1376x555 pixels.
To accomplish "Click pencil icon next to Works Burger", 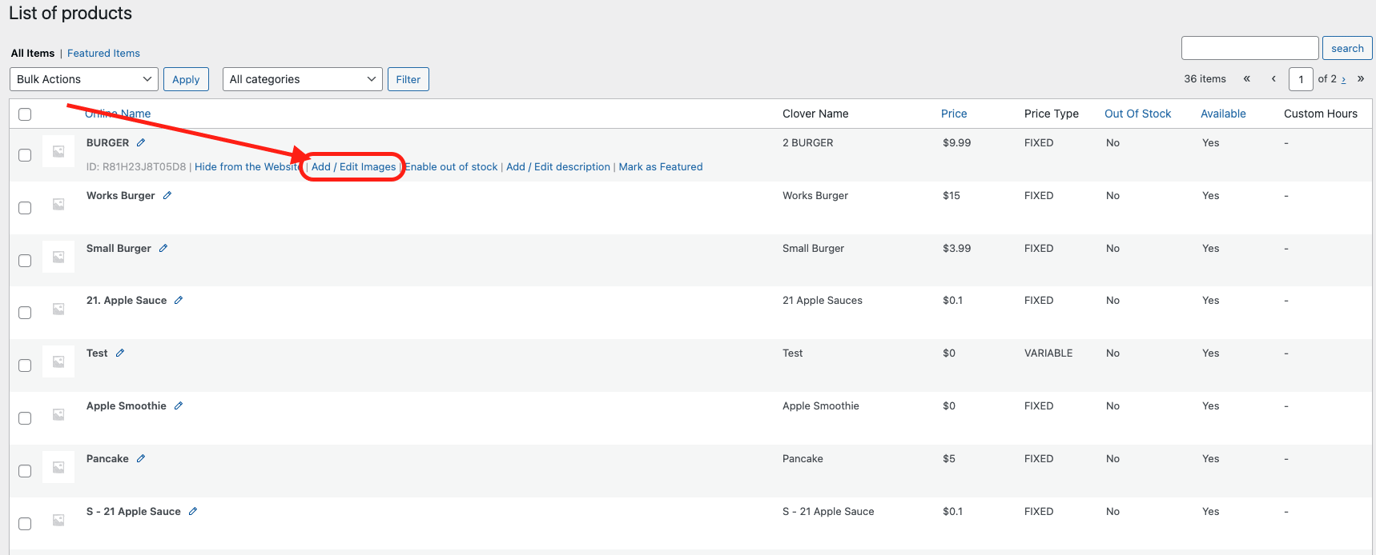I will click(x=167, y=196).
